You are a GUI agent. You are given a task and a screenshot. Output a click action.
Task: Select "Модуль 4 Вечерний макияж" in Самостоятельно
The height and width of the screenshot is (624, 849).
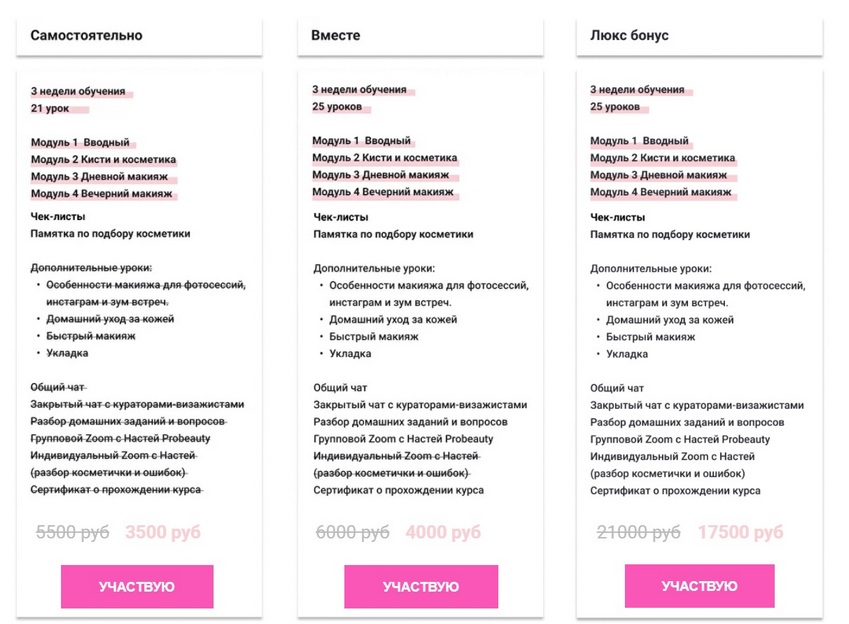(x=102, y=193)
